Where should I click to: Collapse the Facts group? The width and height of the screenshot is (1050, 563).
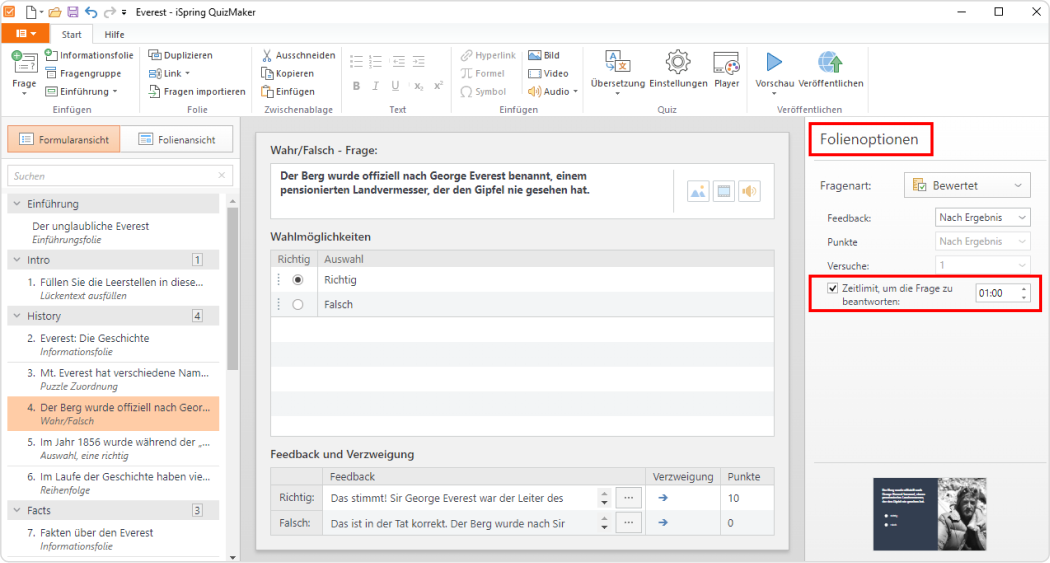(17, 510)
